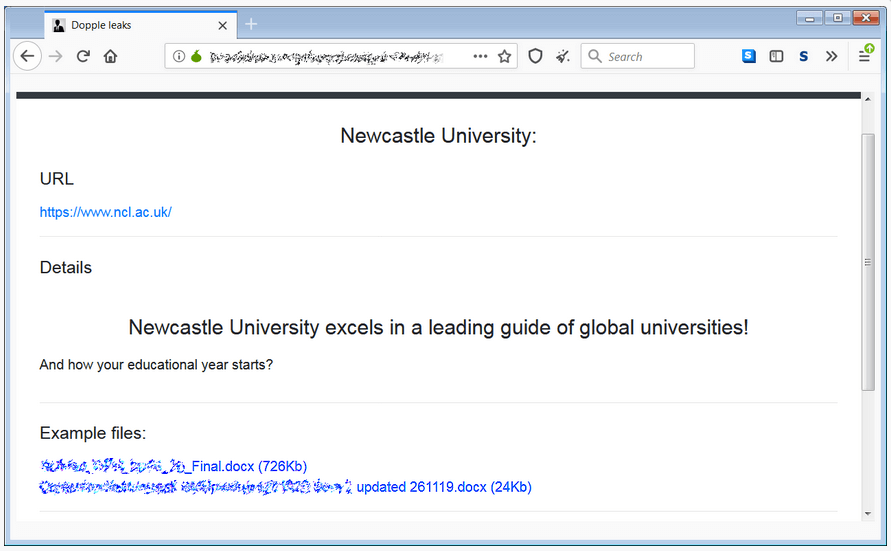Open the page actions three-dot menu
Viewport: 891px width, 551px height.
(x=480, y=57)
